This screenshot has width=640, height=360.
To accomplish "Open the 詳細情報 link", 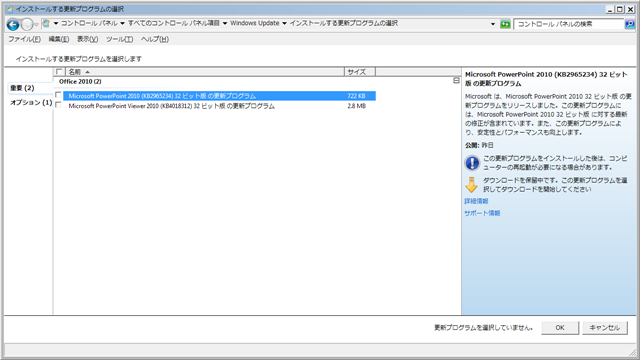I will 476,201.
